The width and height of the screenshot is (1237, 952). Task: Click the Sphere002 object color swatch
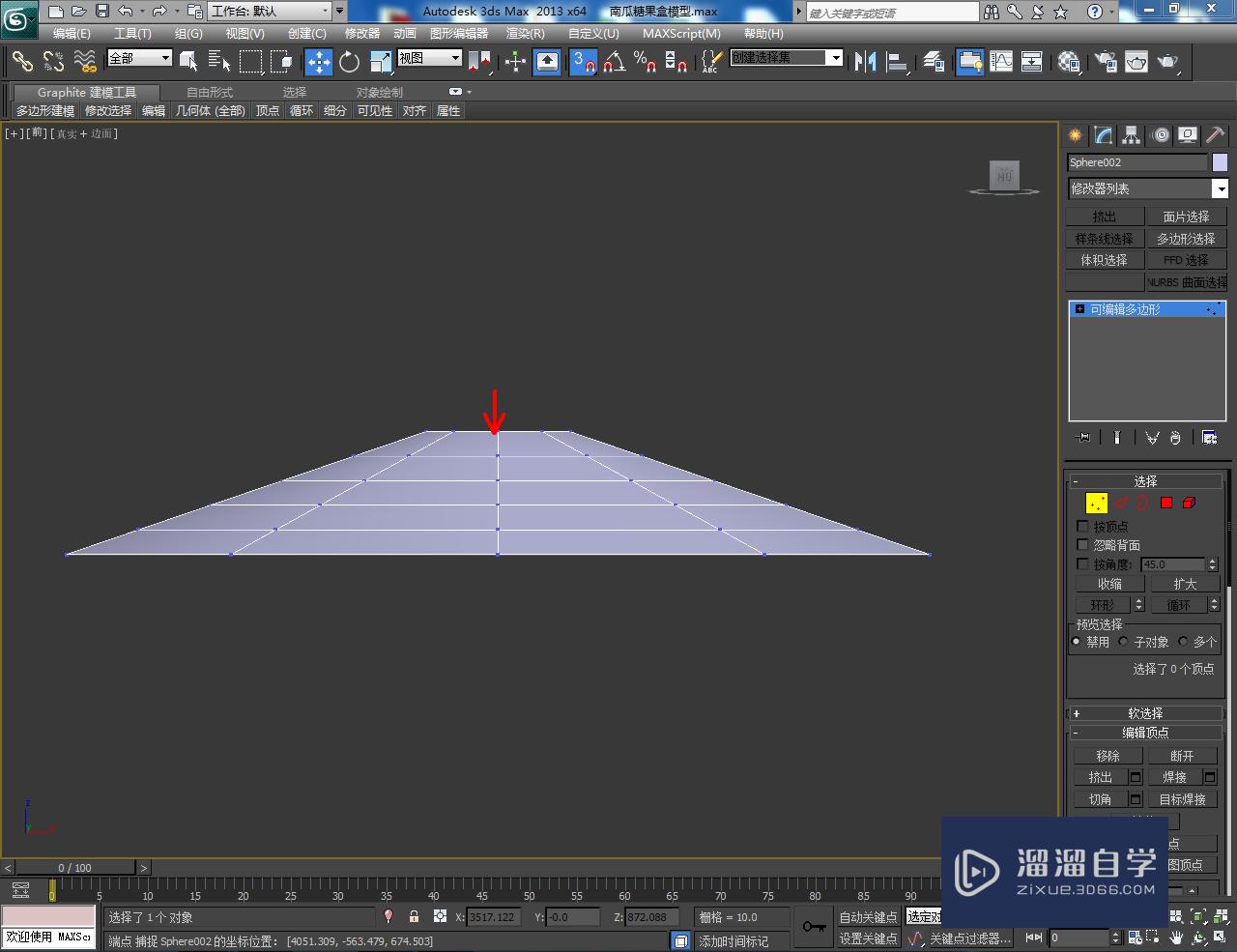point(1220,162)
